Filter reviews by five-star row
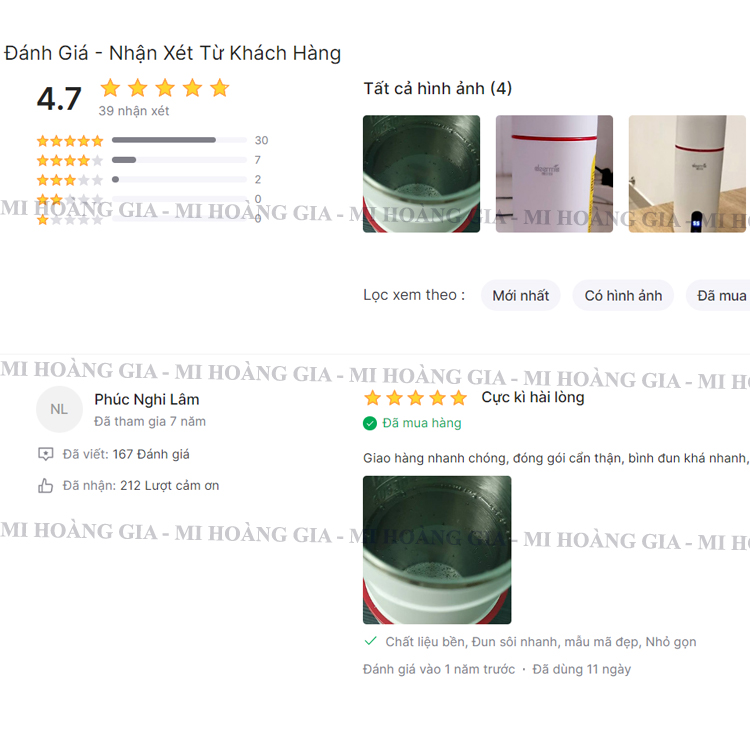 tap(153, 140)
